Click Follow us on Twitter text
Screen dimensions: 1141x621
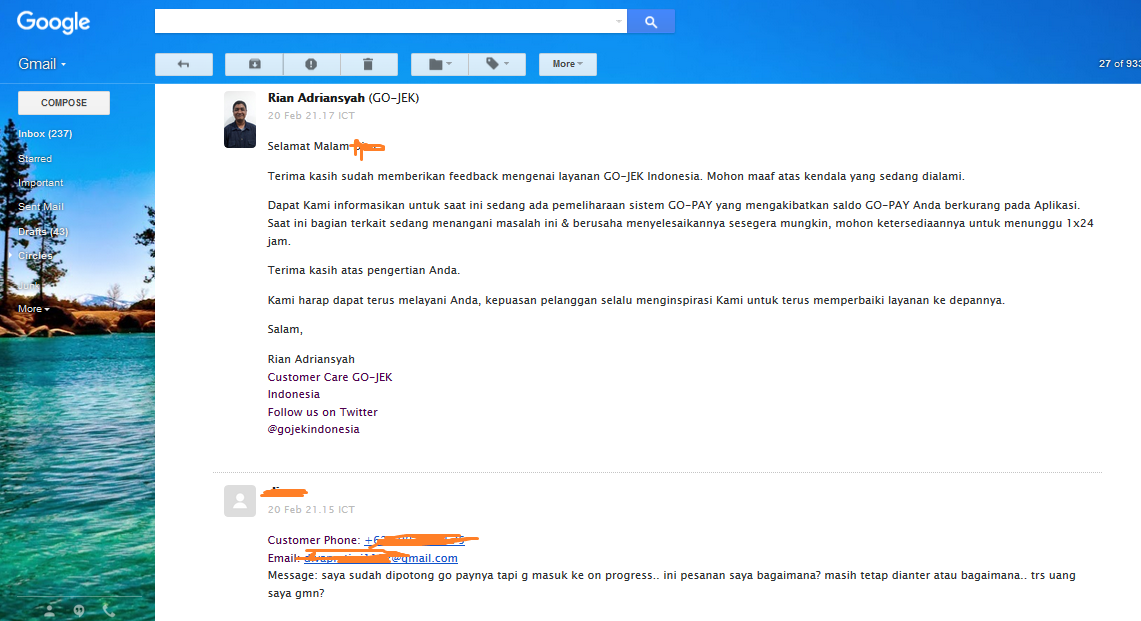[322, 412]
